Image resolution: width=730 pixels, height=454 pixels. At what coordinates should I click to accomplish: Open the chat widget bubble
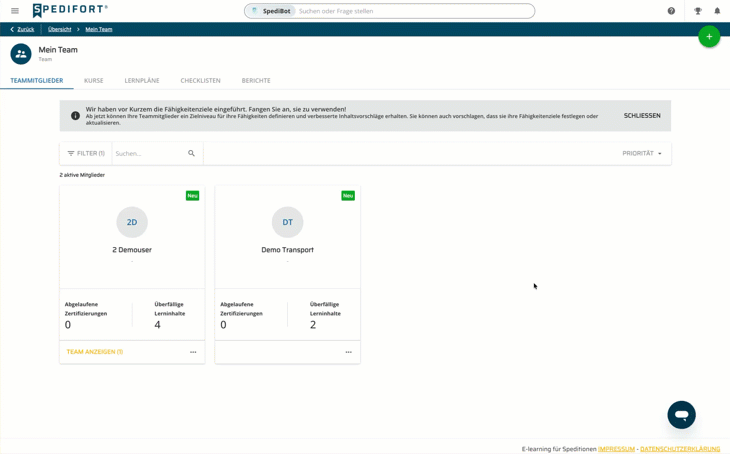(x=681, y=414)
